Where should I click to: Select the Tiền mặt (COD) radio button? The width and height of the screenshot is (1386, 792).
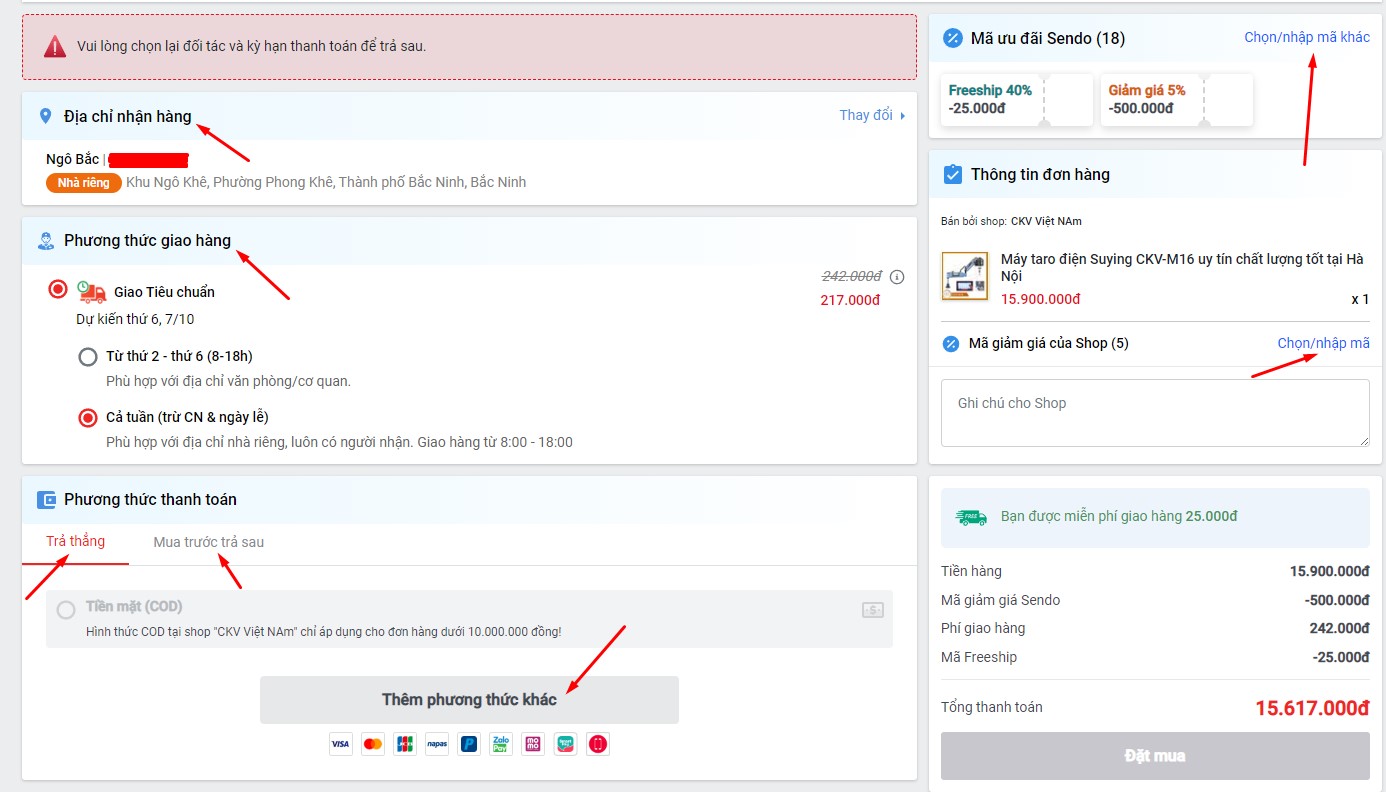[66, 609]
